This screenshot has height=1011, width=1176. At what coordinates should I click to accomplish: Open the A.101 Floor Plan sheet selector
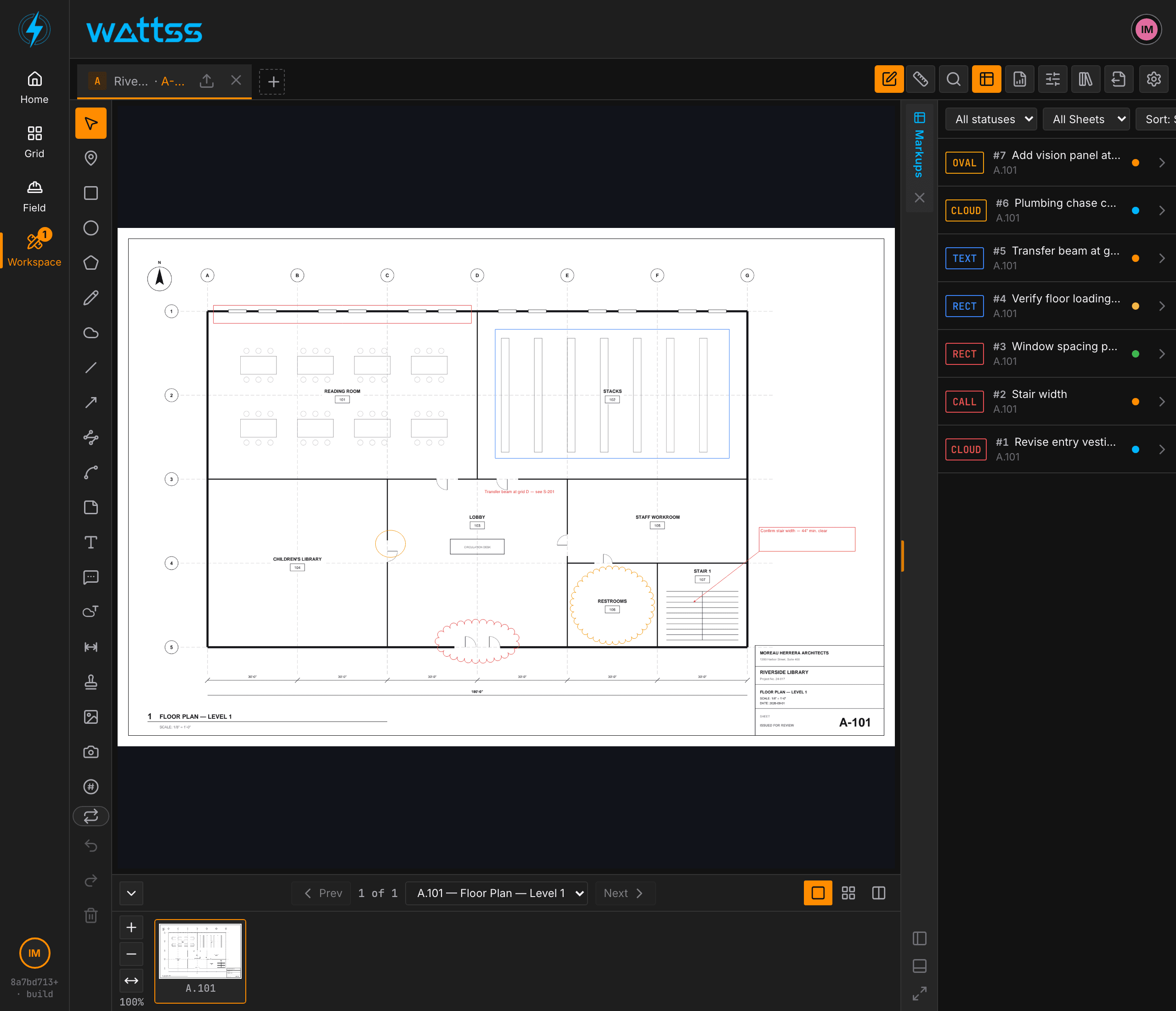[x=496, y=893]
